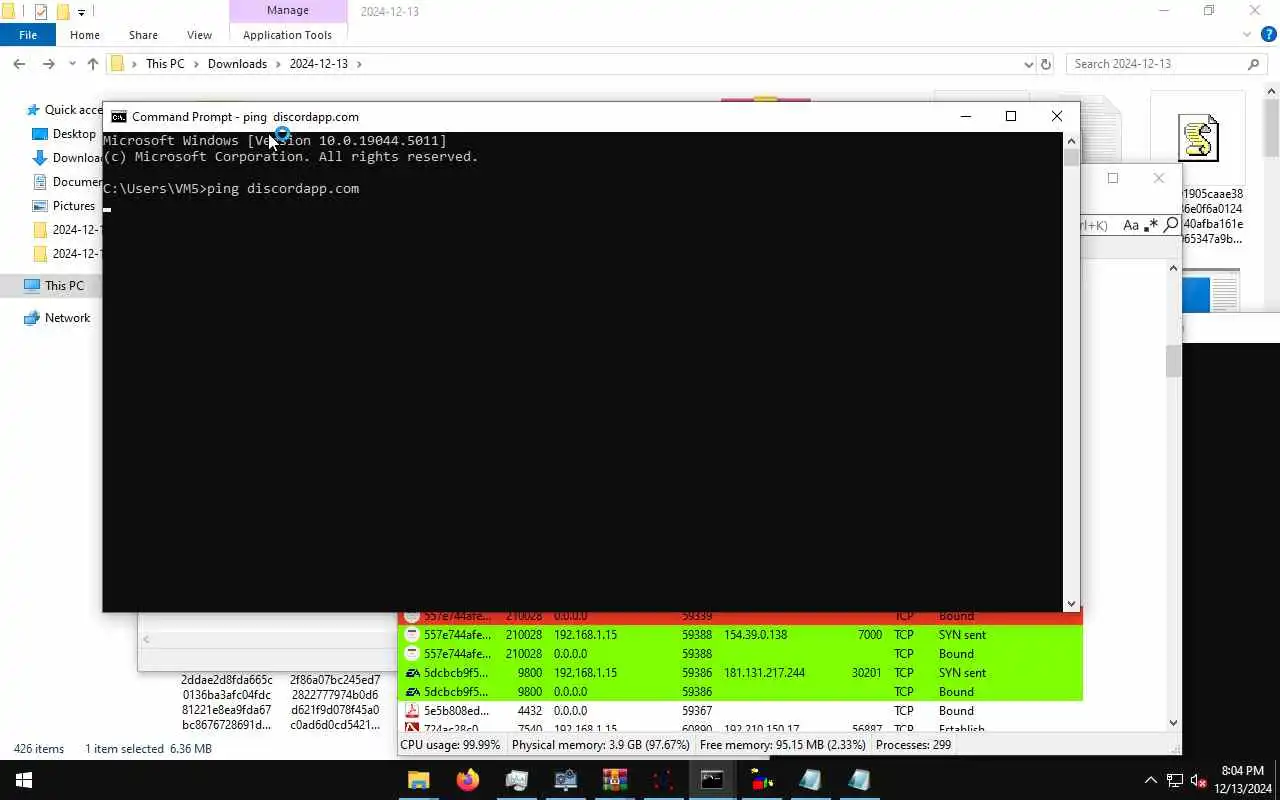1280x800 pixels.
Task: Click the New Folder quick access icon
Action: (x=63, y=12)
